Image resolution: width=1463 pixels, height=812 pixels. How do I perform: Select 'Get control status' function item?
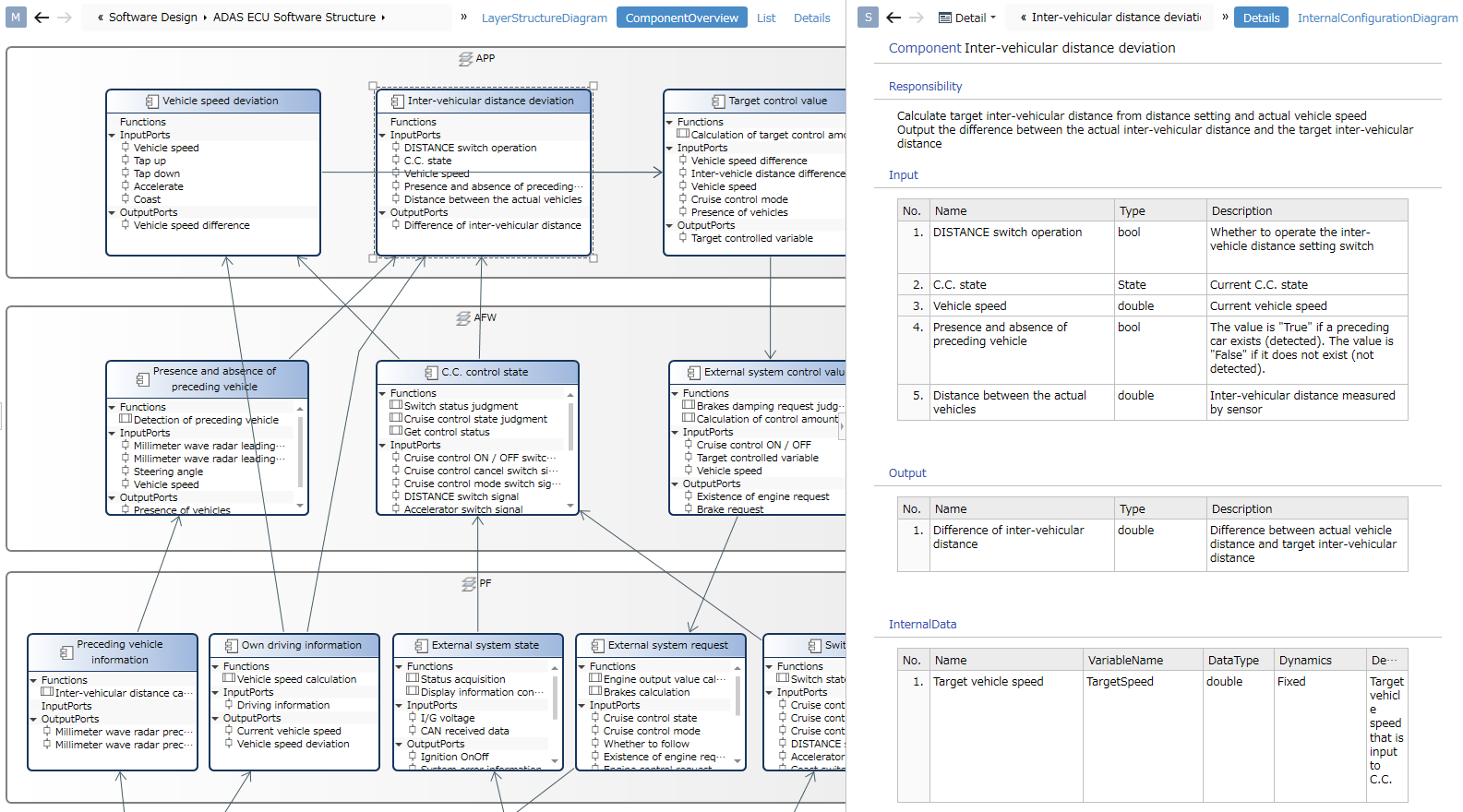(x=447, y=432)
